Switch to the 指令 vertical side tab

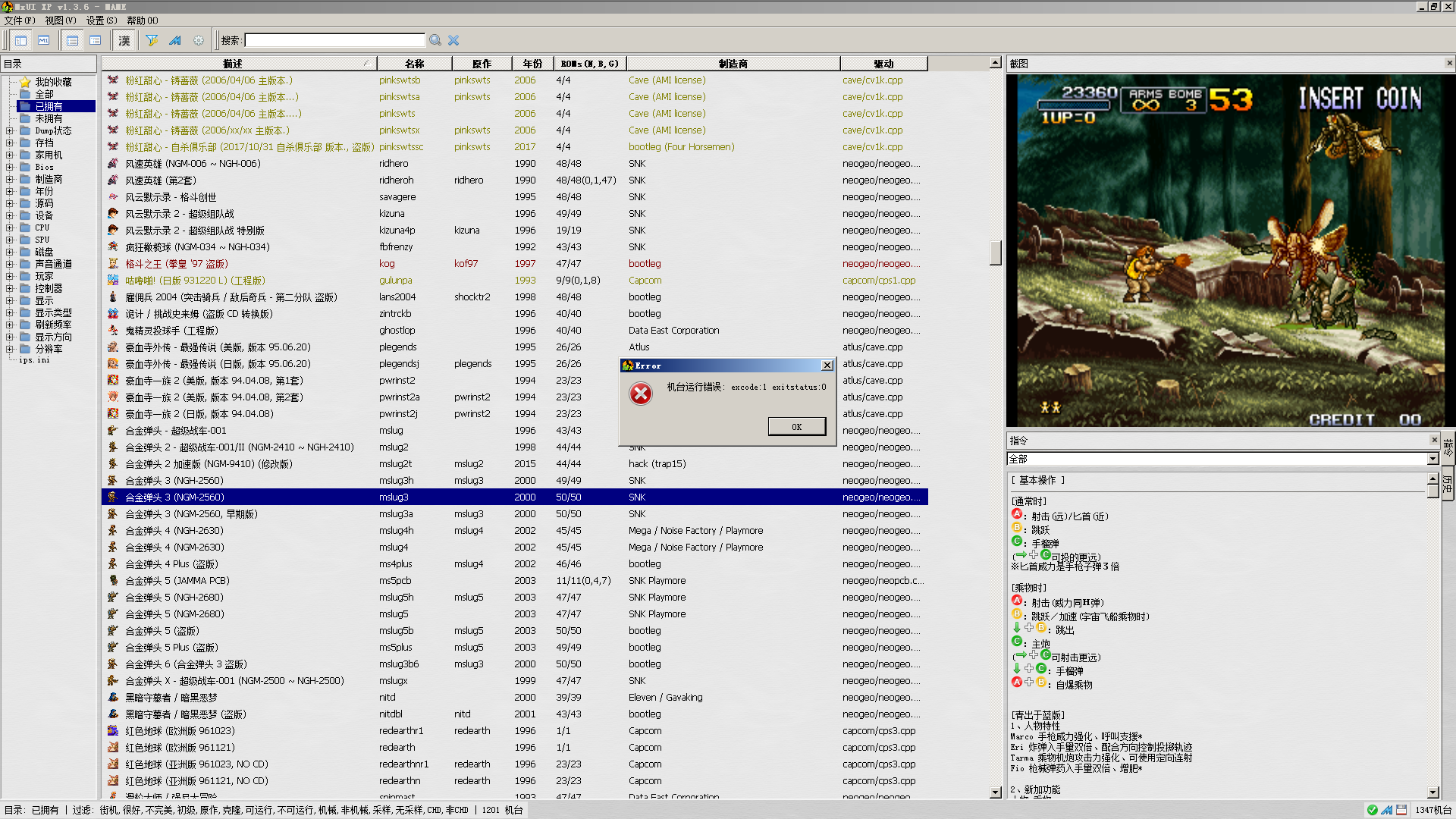click(x=1448, y=448)
